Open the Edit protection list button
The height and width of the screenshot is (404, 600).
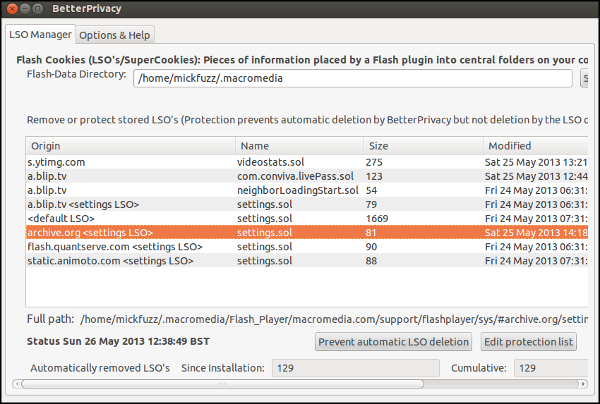coord(529,342)
